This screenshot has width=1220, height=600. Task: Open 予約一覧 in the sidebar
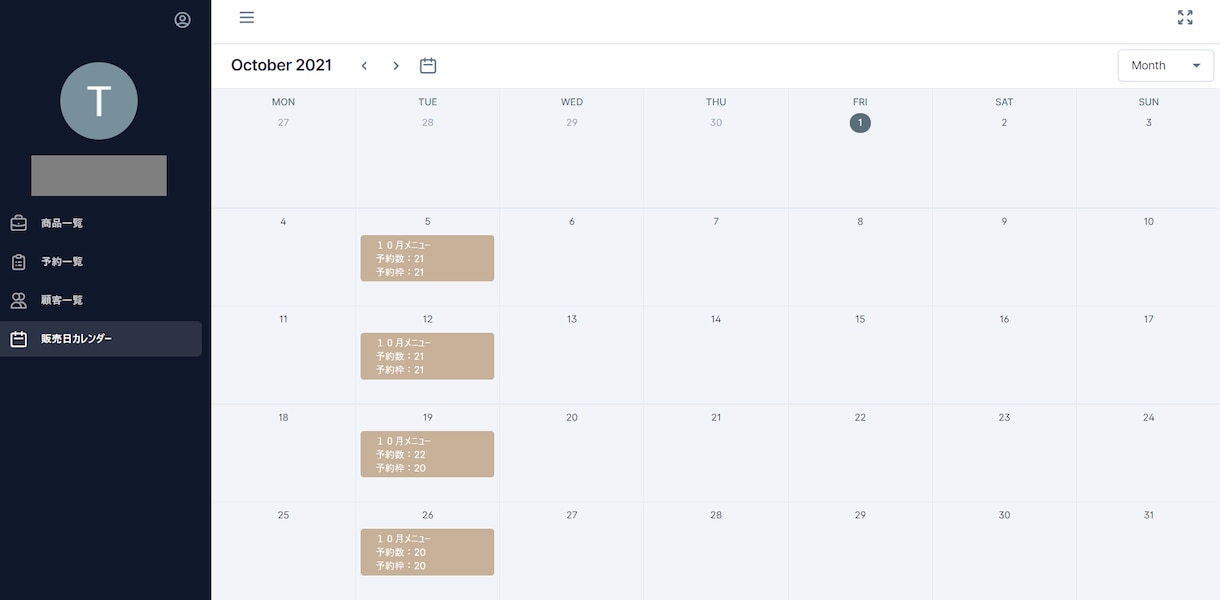pos(101,262)
